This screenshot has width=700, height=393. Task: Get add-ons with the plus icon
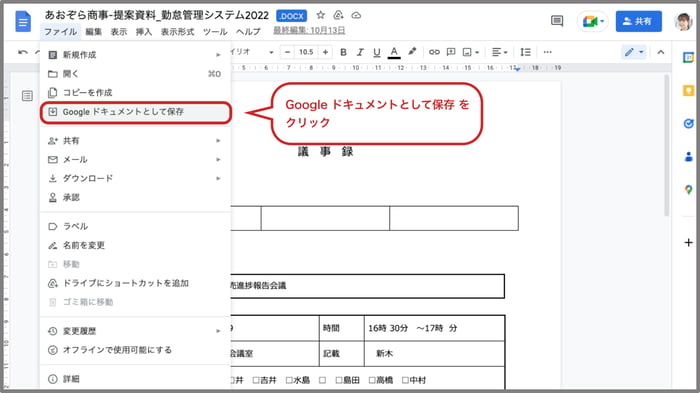(x=688, y=242)
